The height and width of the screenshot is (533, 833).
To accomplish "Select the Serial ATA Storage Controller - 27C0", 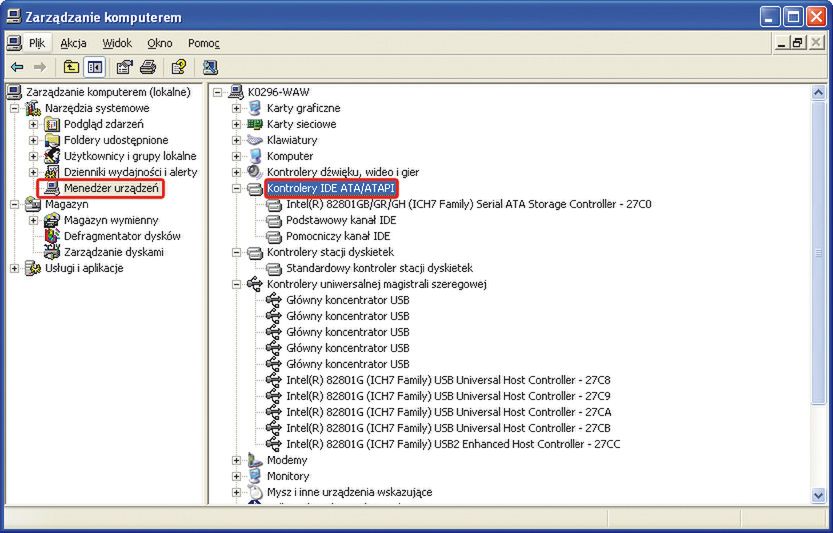I will (469, 204).
